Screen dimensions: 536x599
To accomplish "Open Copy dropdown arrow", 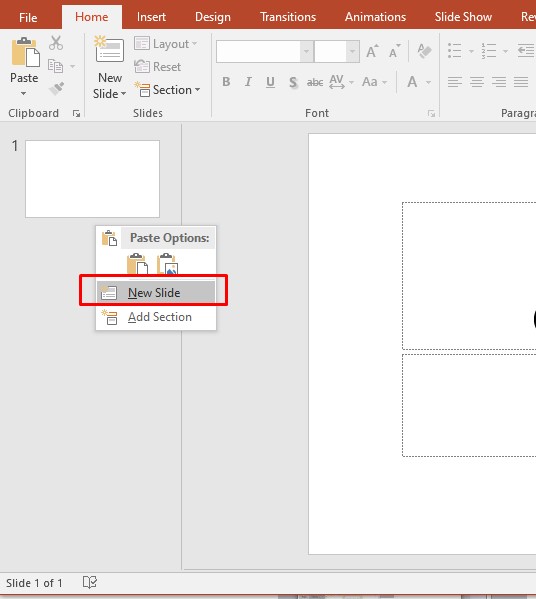I will [x=73, y=67].
